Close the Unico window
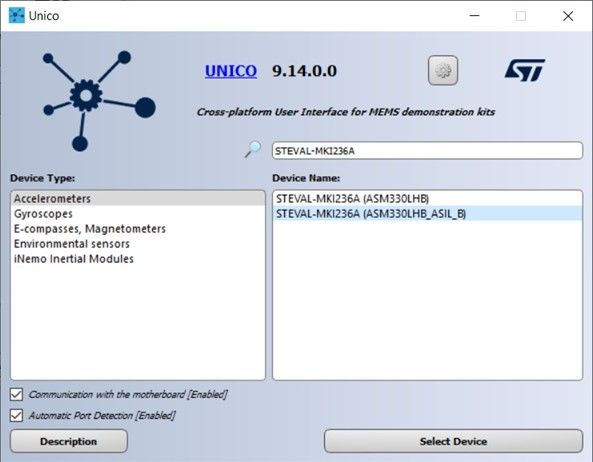593x462 pixels. 568,16
